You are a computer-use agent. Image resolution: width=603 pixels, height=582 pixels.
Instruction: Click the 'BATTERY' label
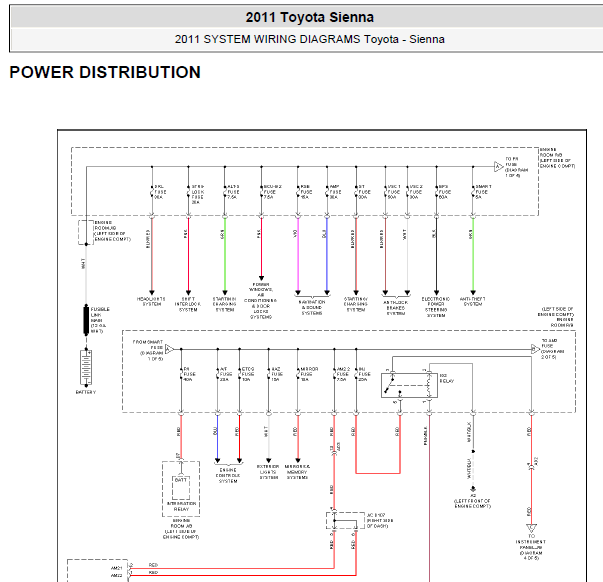tap(86, 392)
